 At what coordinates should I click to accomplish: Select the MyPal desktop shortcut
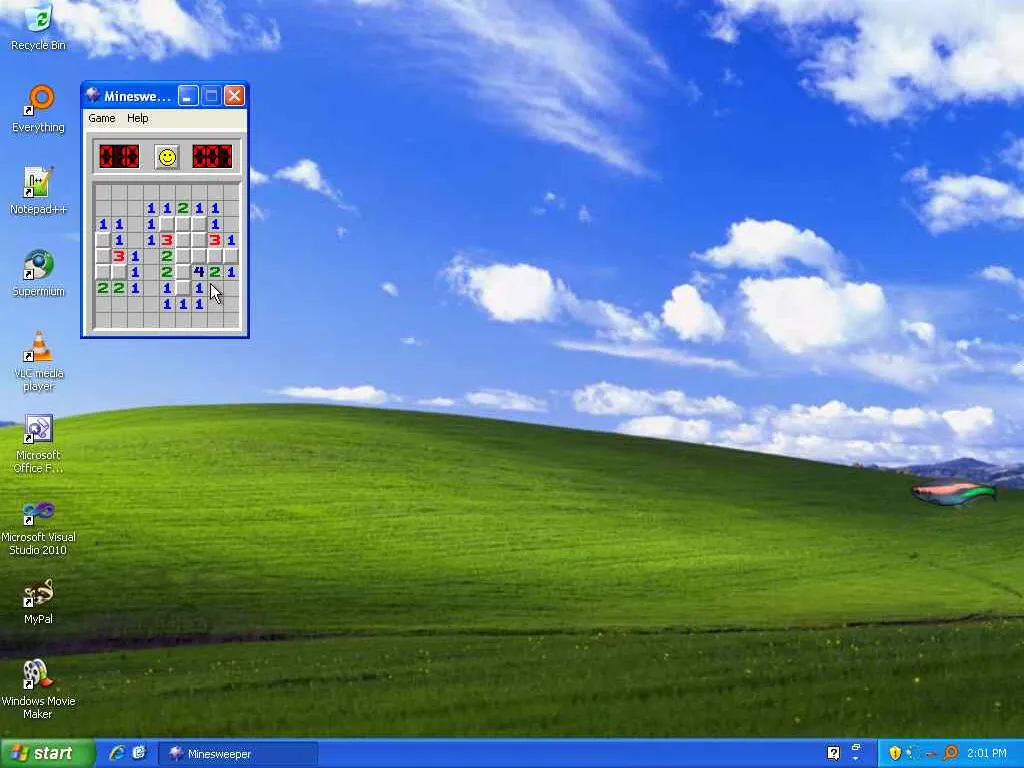click(39, 601)
